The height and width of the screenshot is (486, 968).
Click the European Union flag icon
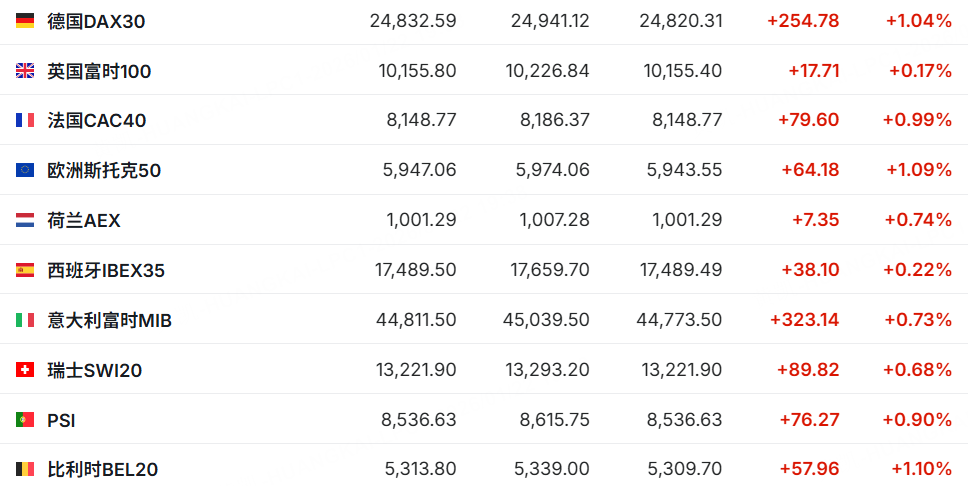tap(25, 170)
